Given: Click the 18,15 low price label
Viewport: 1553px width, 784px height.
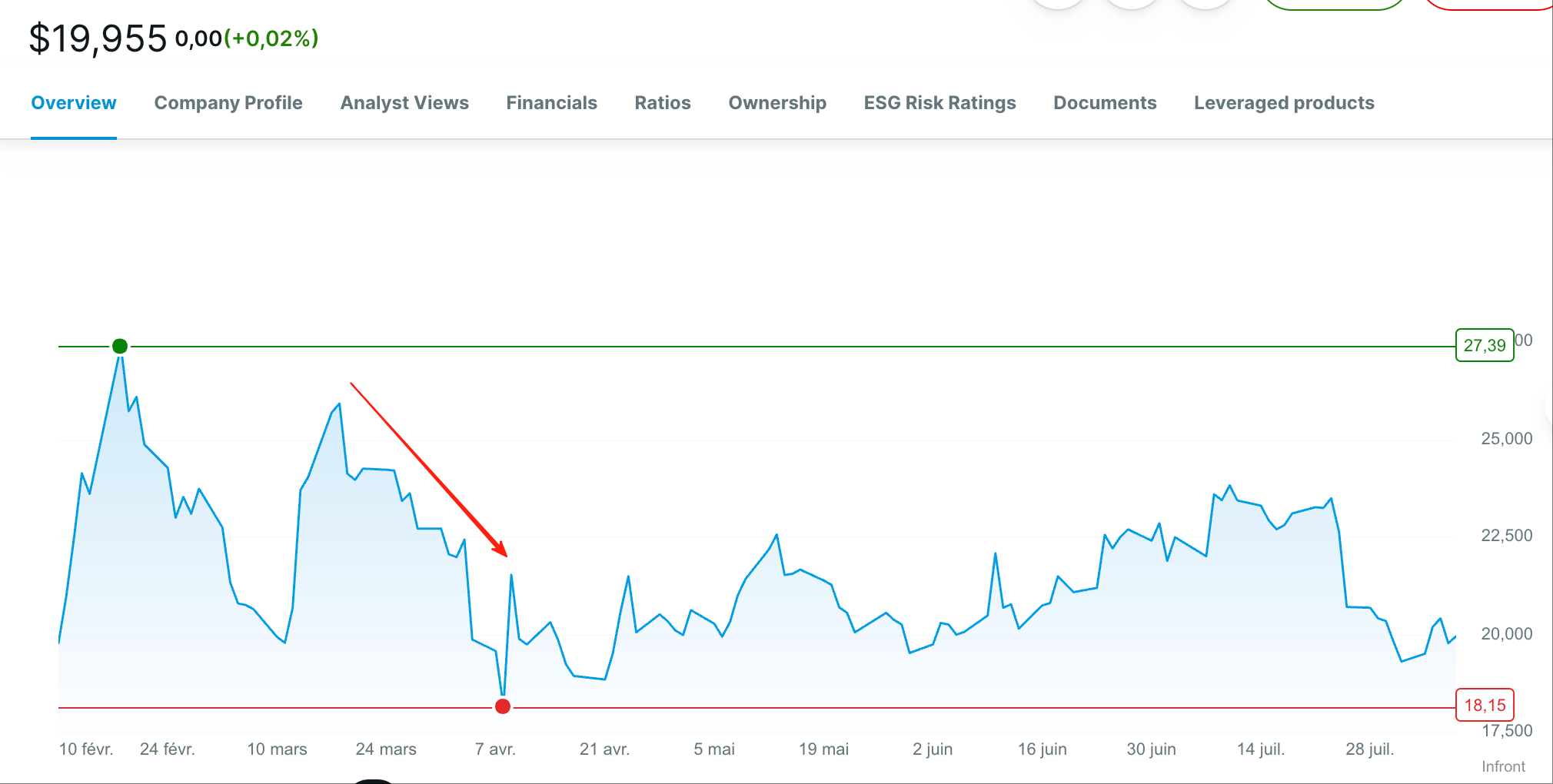Looking at the screenshot, I should (x=1485, y=705).
